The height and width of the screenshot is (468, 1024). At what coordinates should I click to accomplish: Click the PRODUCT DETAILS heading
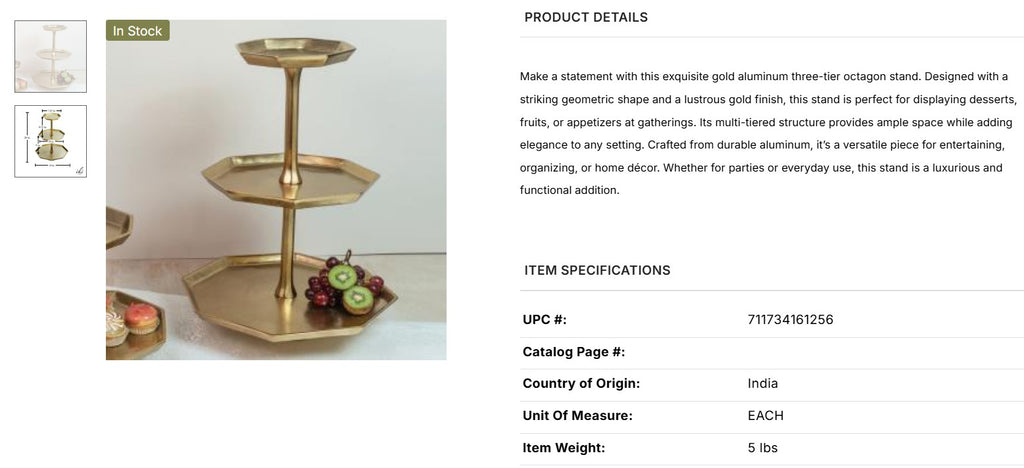click(586, 17)
